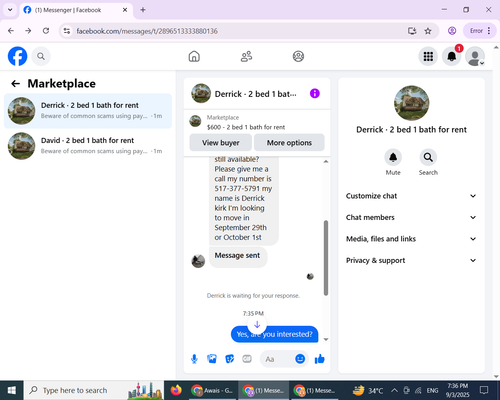Image resolution: width=500 pixels, height=400 pixels.
Task: Click the More options button
Action: coord(289,143)
